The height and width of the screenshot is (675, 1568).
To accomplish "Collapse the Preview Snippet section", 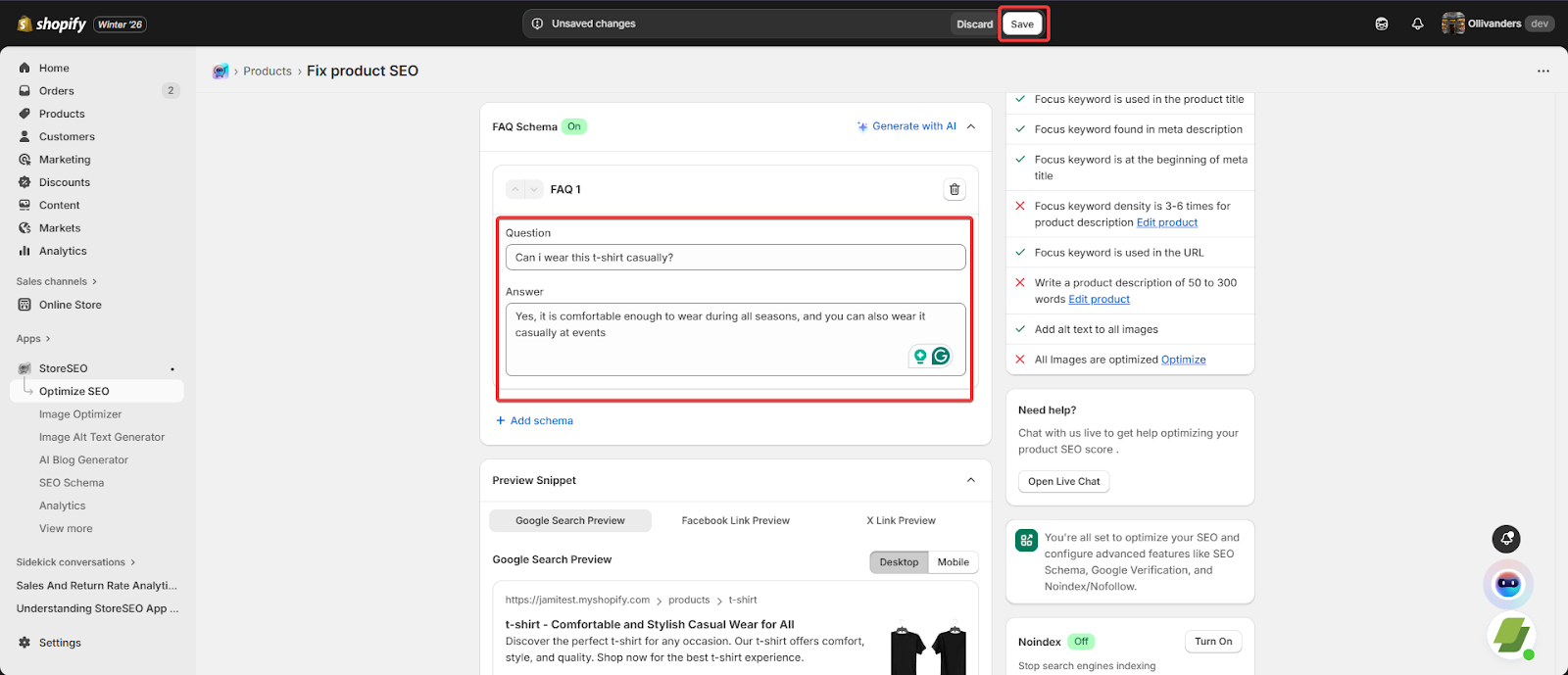I will (971, 480).
